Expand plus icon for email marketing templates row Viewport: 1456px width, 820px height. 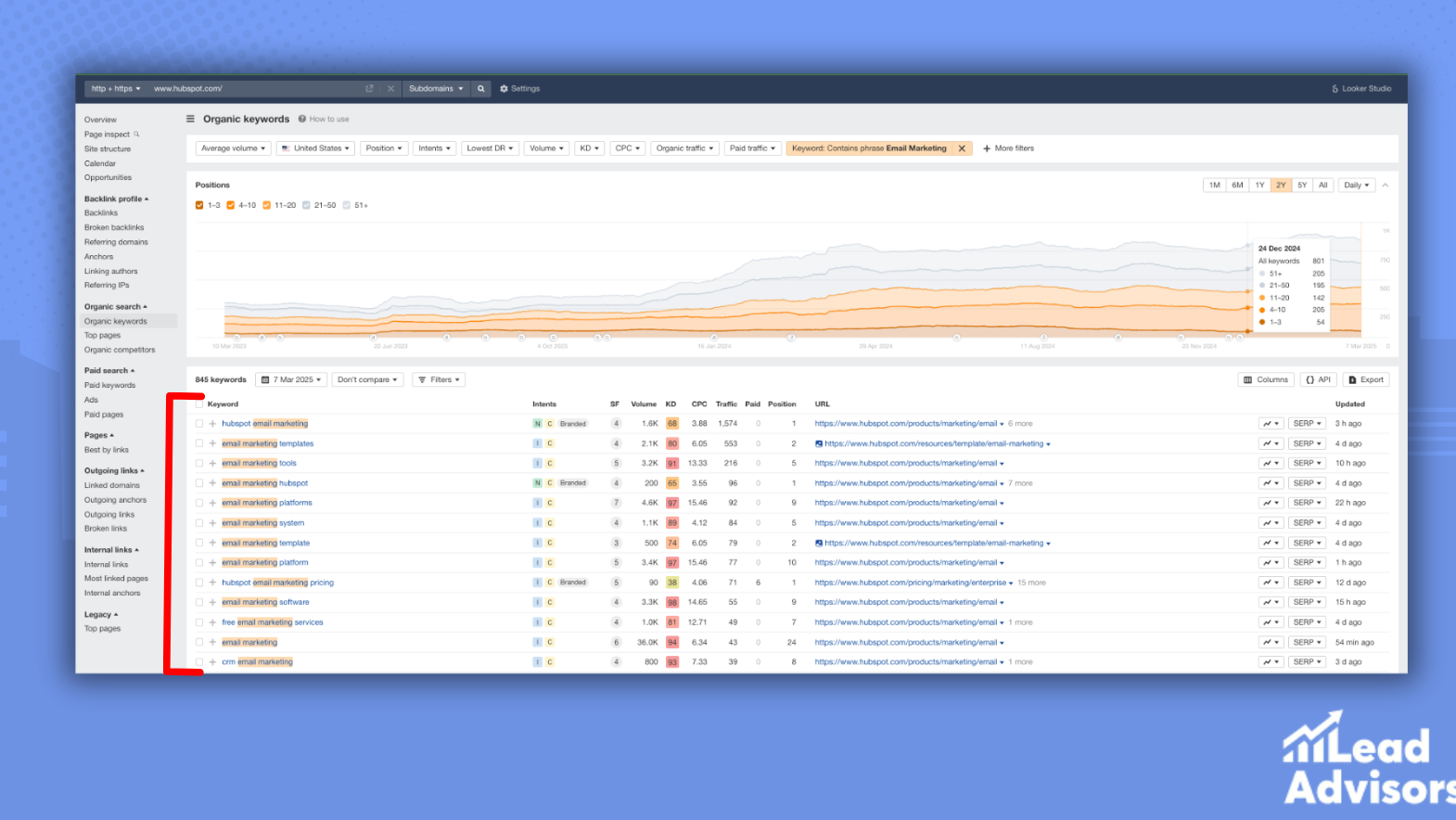(x=212, y=443)
